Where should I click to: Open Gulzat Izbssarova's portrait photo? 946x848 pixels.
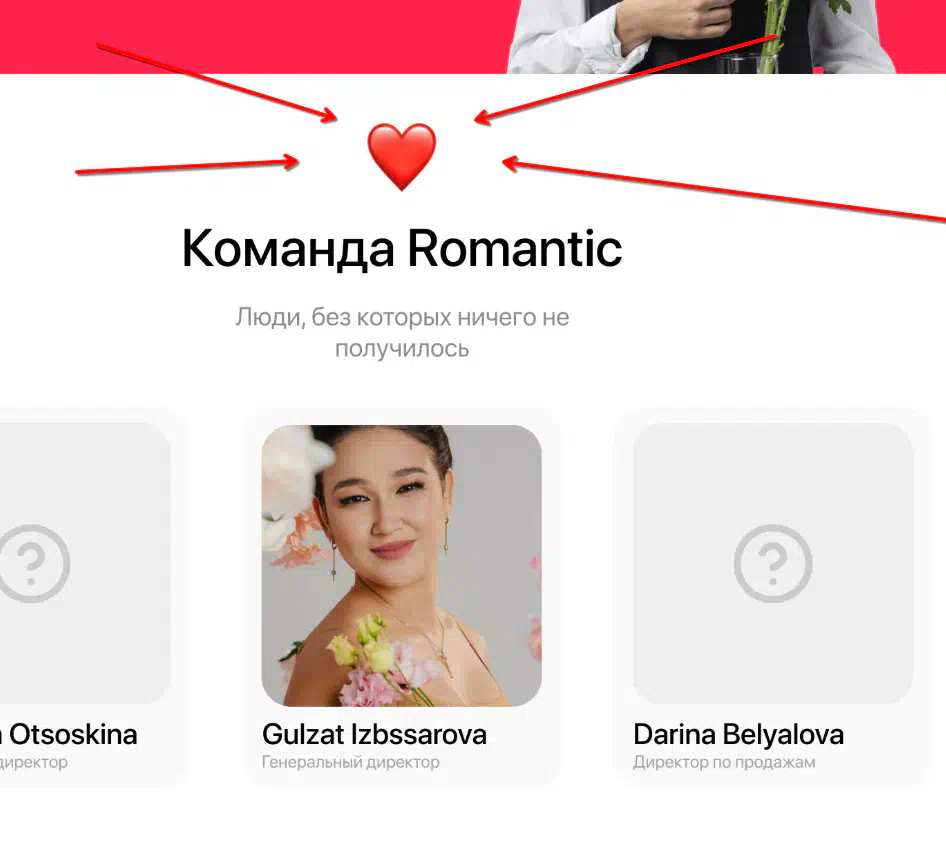[x=402, y=566]
